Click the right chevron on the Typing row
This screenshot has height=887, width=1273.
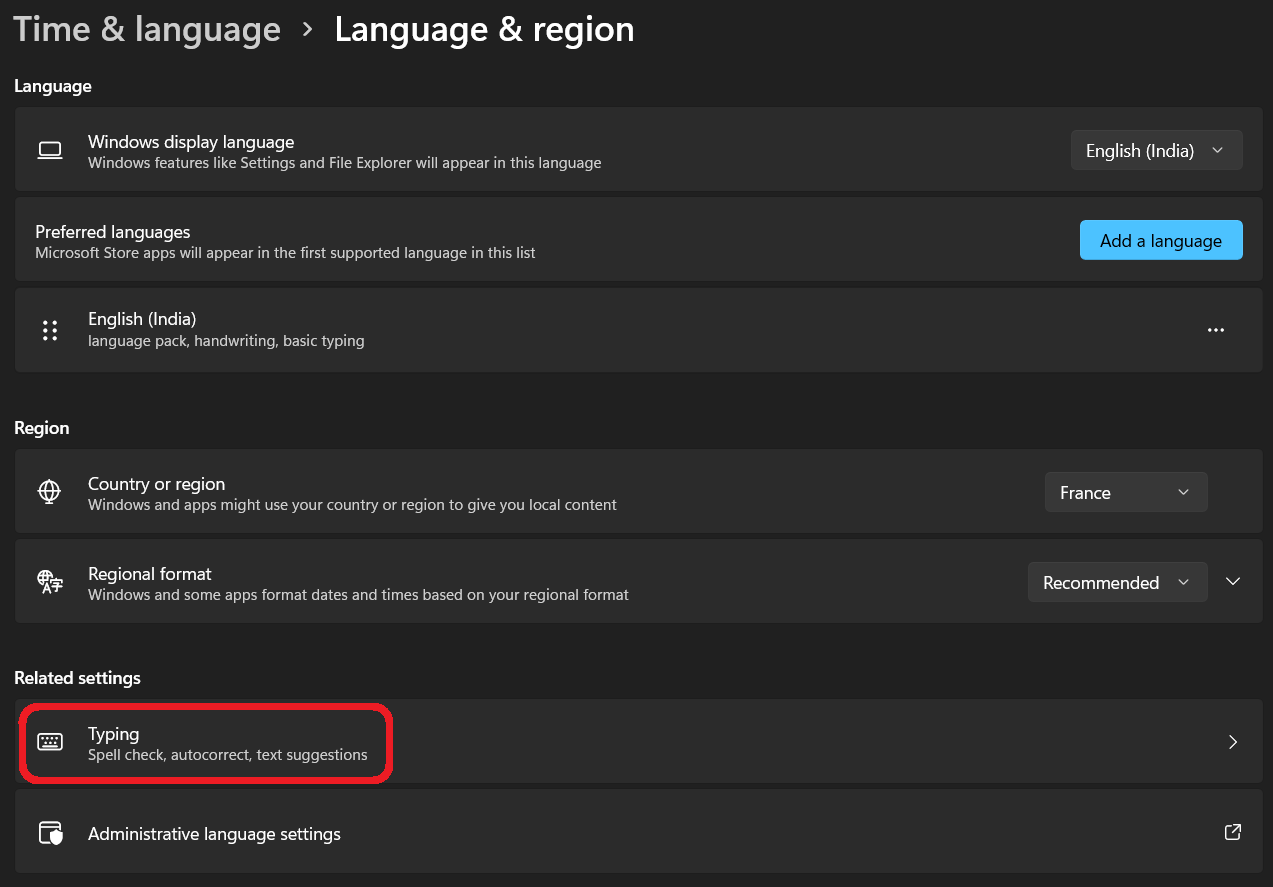point(1232,742)
